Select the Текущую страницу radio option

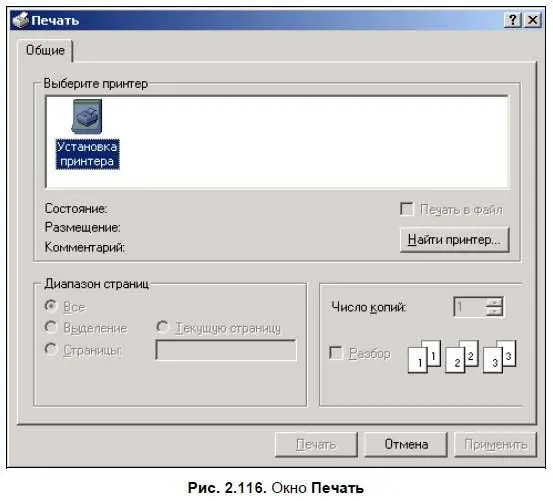pyautogui.click(x=163, y=327)
